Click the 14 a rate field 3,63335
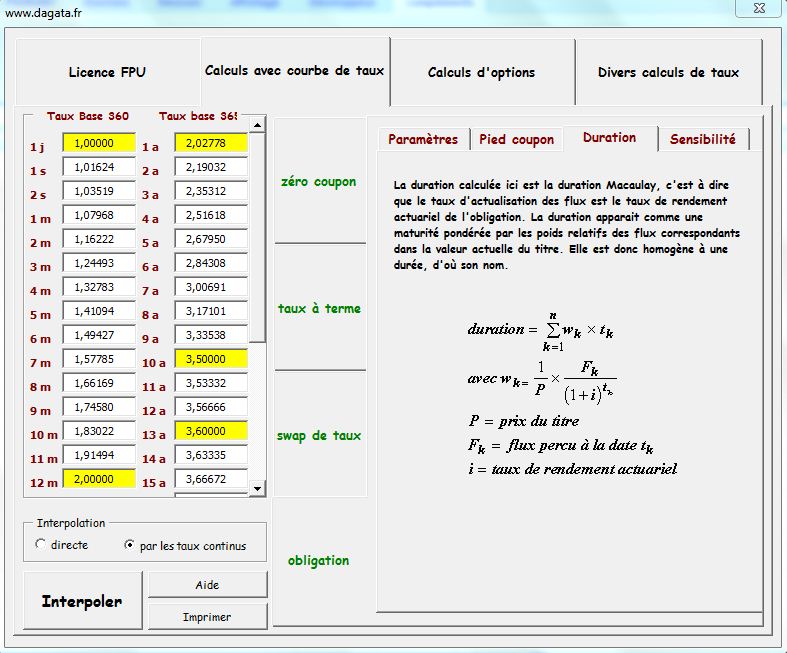 point(211,455)
